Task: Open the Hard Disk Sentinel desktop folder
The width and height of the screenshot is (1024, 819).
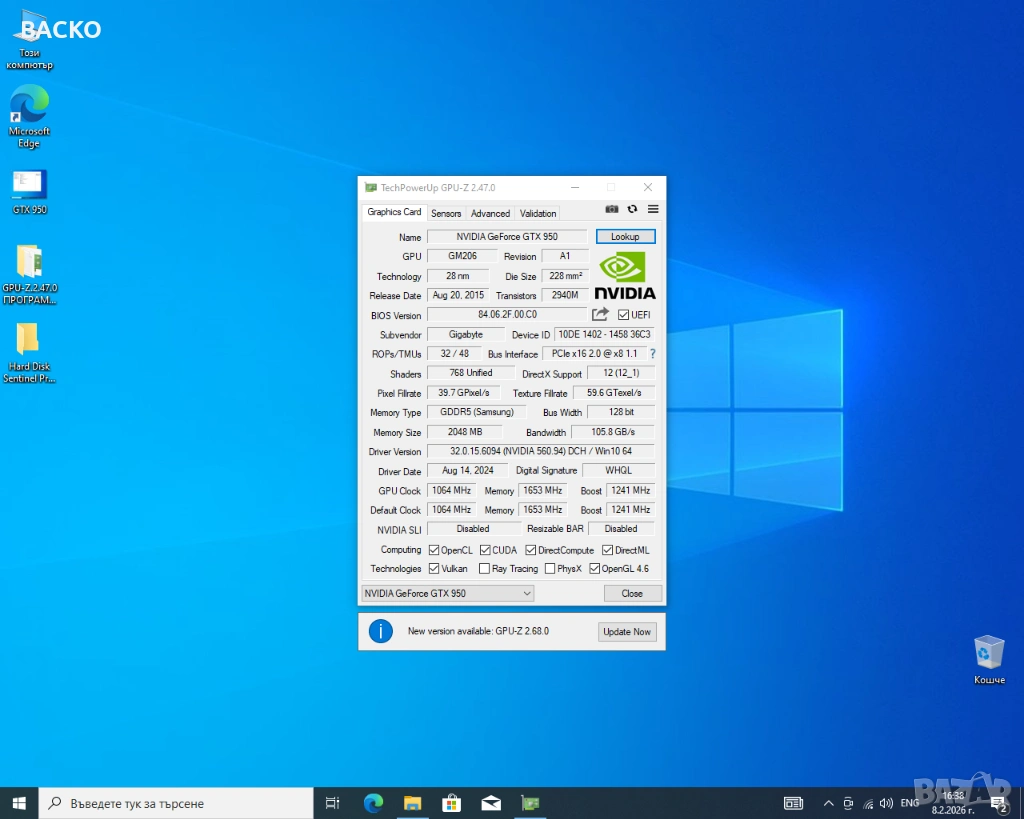Action: [x=28, y=340]
